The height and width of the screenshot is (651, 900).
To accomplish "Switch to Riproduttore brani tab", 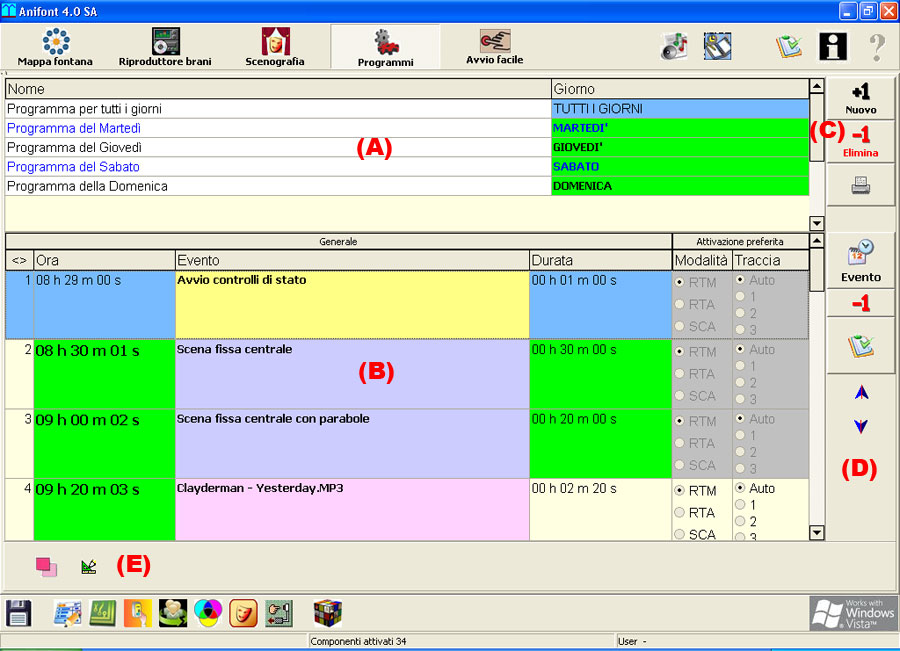I will tap(165, 46).
